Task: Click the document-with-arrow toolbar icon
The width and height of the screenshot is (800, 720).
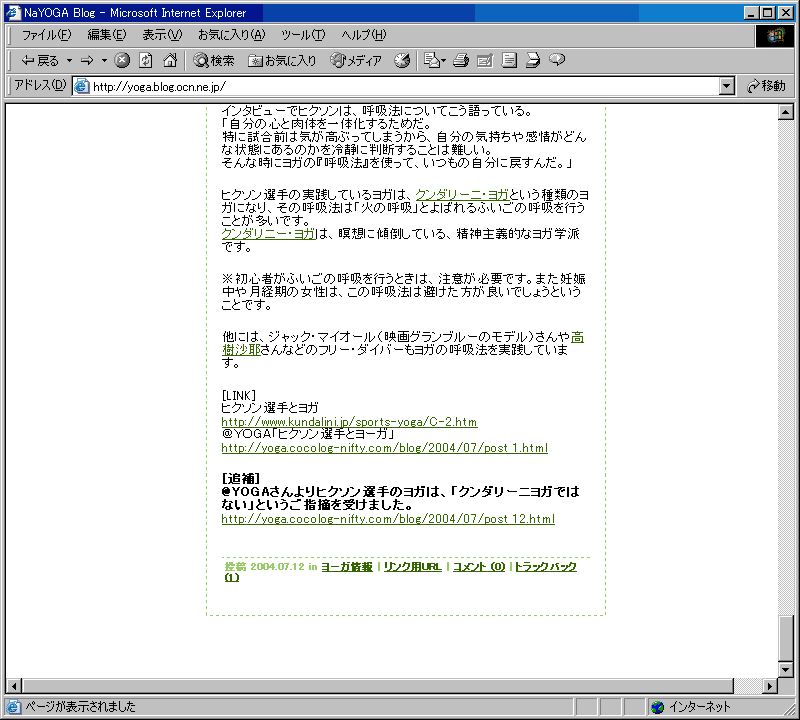Action: (x=533, y=60)
